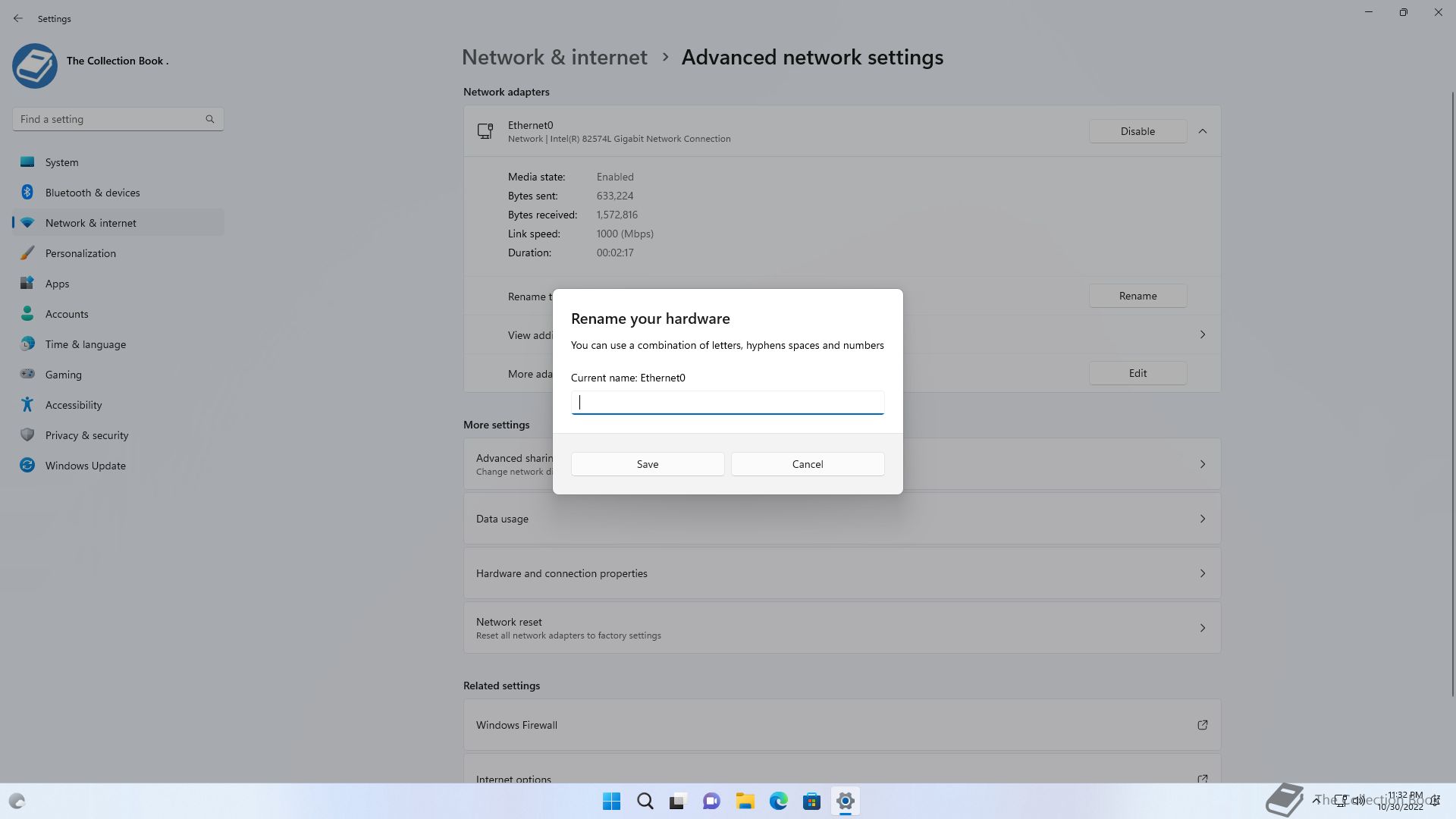Click the Bluetooth & devices icon

pyautogui.click(x=27, y=193)
